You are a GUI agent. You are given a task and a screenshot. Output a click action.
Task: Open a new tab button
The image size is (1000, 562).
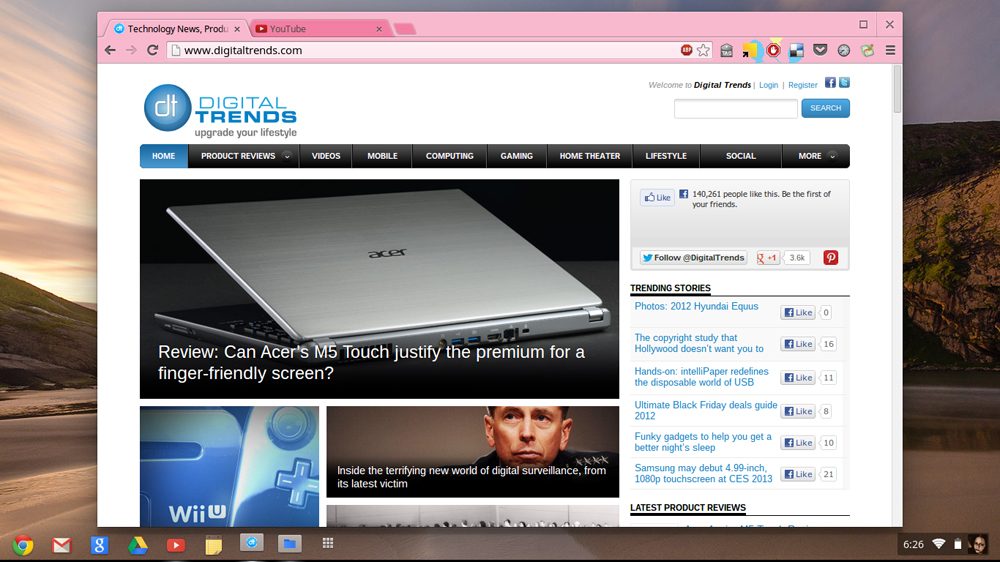(x=404, y=29)
